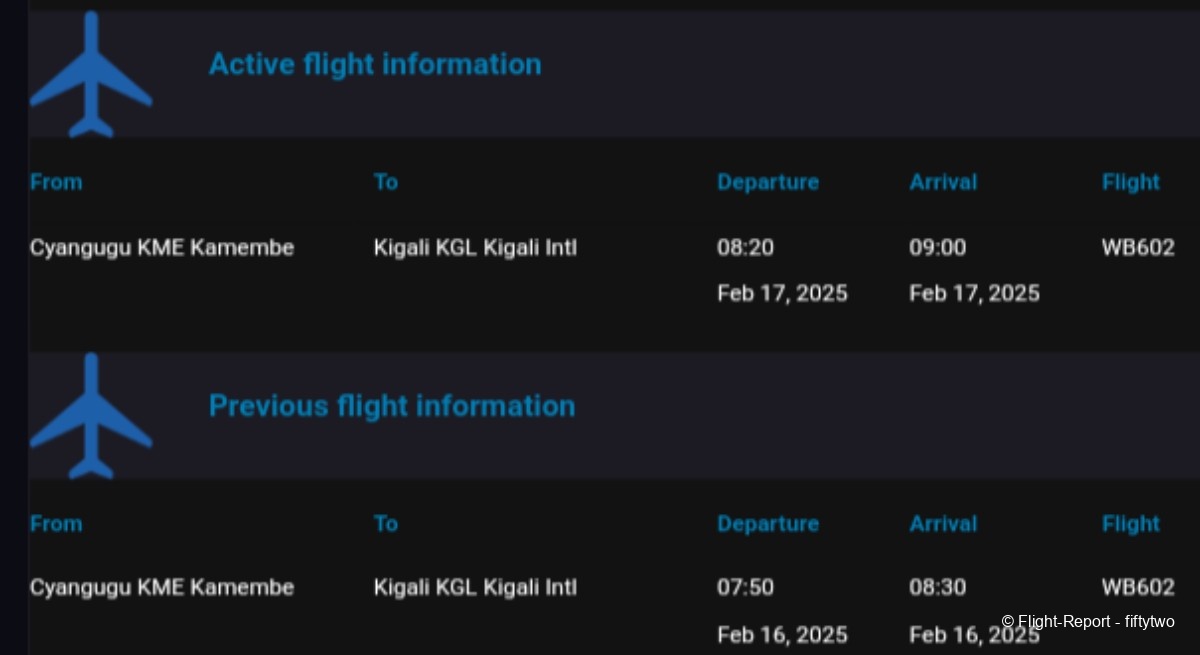This screenshot has width=1200, height=655.
Task: Click the 08:30 previous arrival time
Action: [x=937, y=588]
